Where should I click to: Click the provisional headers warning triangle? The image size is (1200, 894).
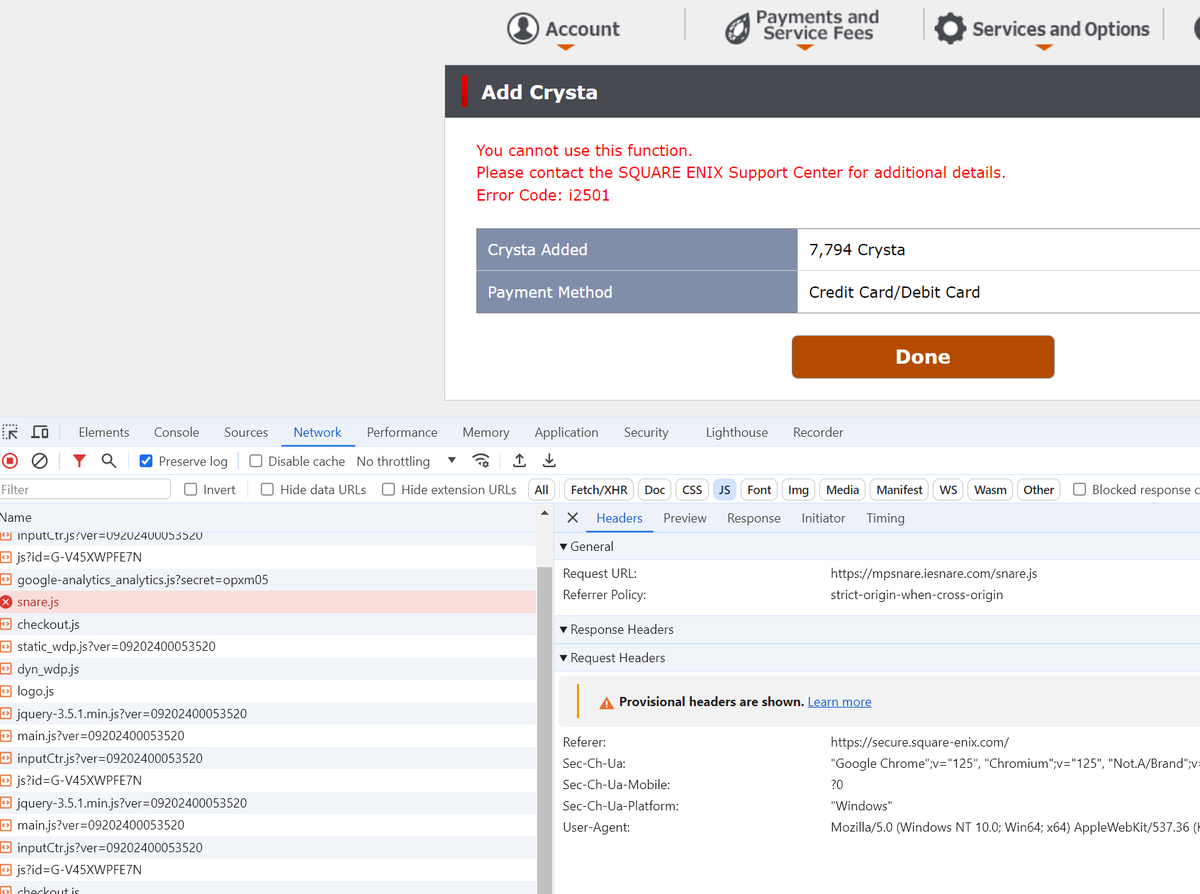(606, 703)
